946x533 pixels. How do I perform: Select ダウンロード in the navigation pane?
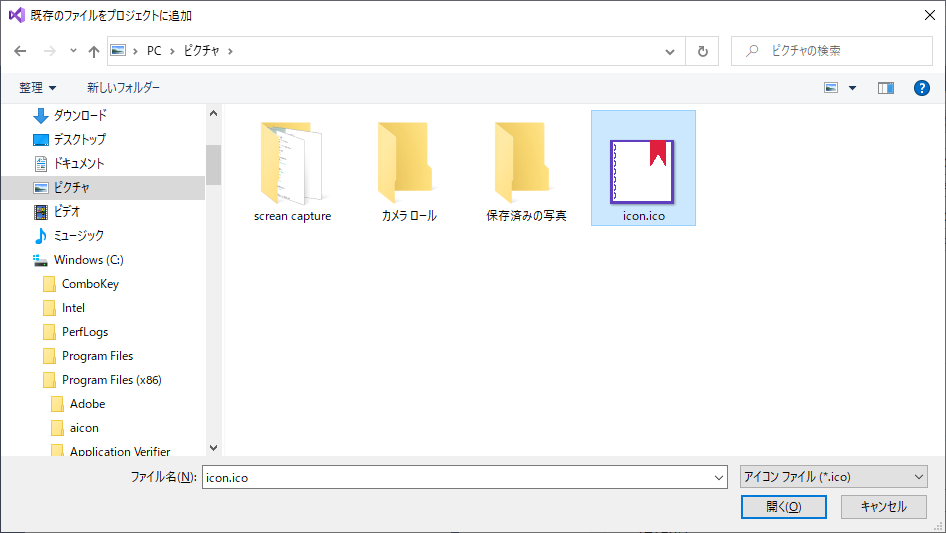coord(80,115)
